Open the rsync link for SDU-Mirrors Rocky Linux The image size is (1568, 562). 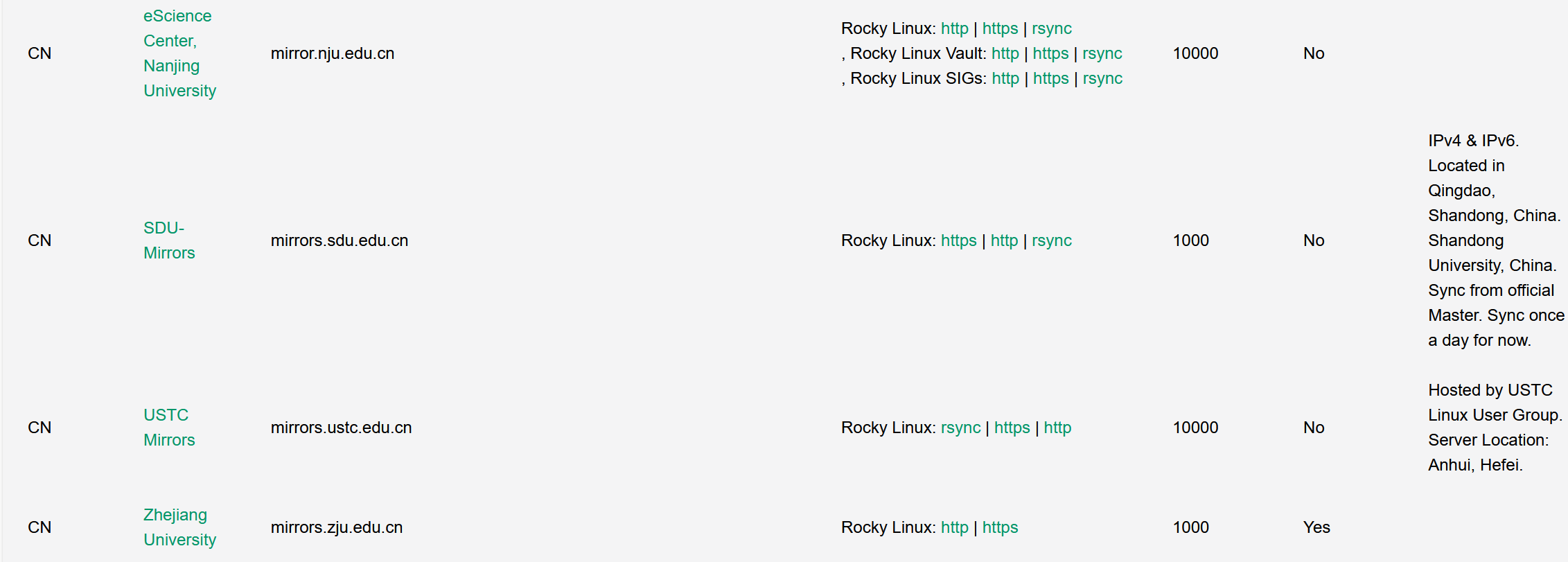point(1052,240)
